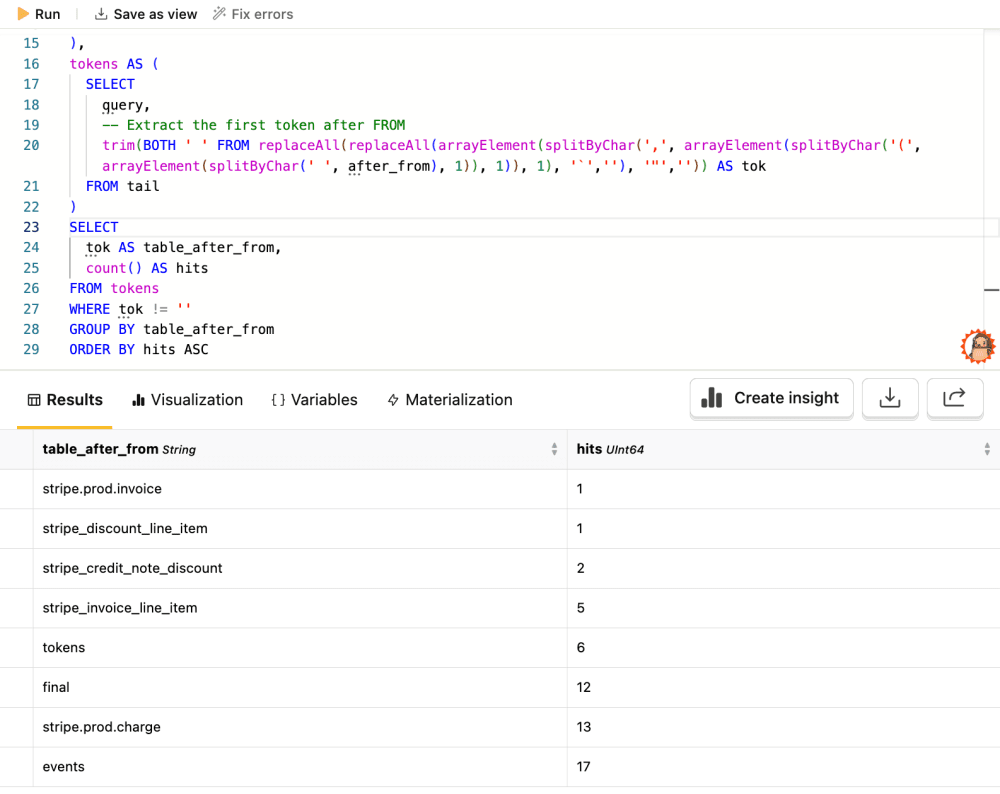The image size is (1000, 794).
Task: Click the Results table icon
Action: click(x=34, y=400)
